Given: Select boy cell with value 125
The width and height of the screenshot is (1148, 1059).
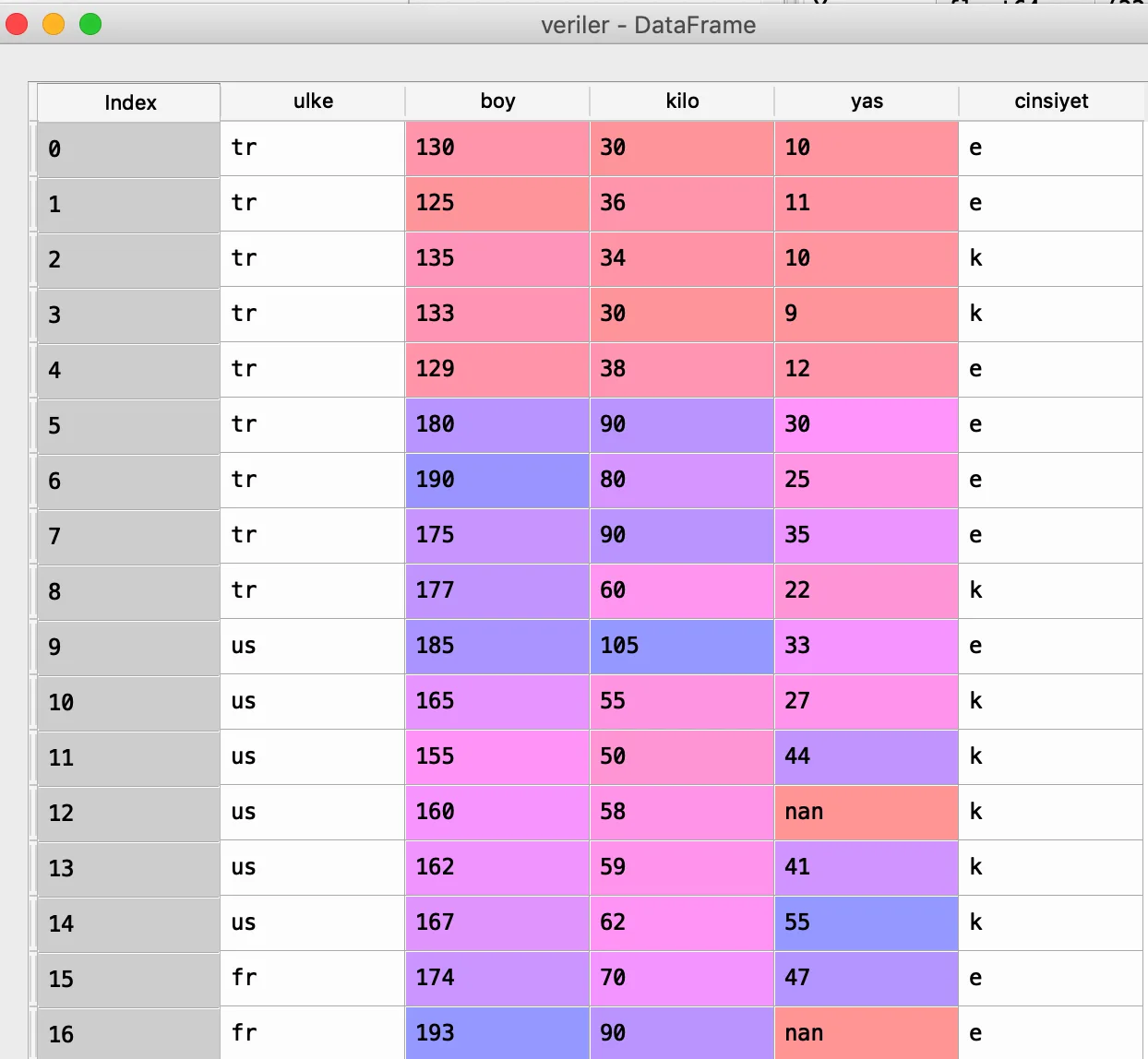Looking at the screenshot, I should (497, 204).
